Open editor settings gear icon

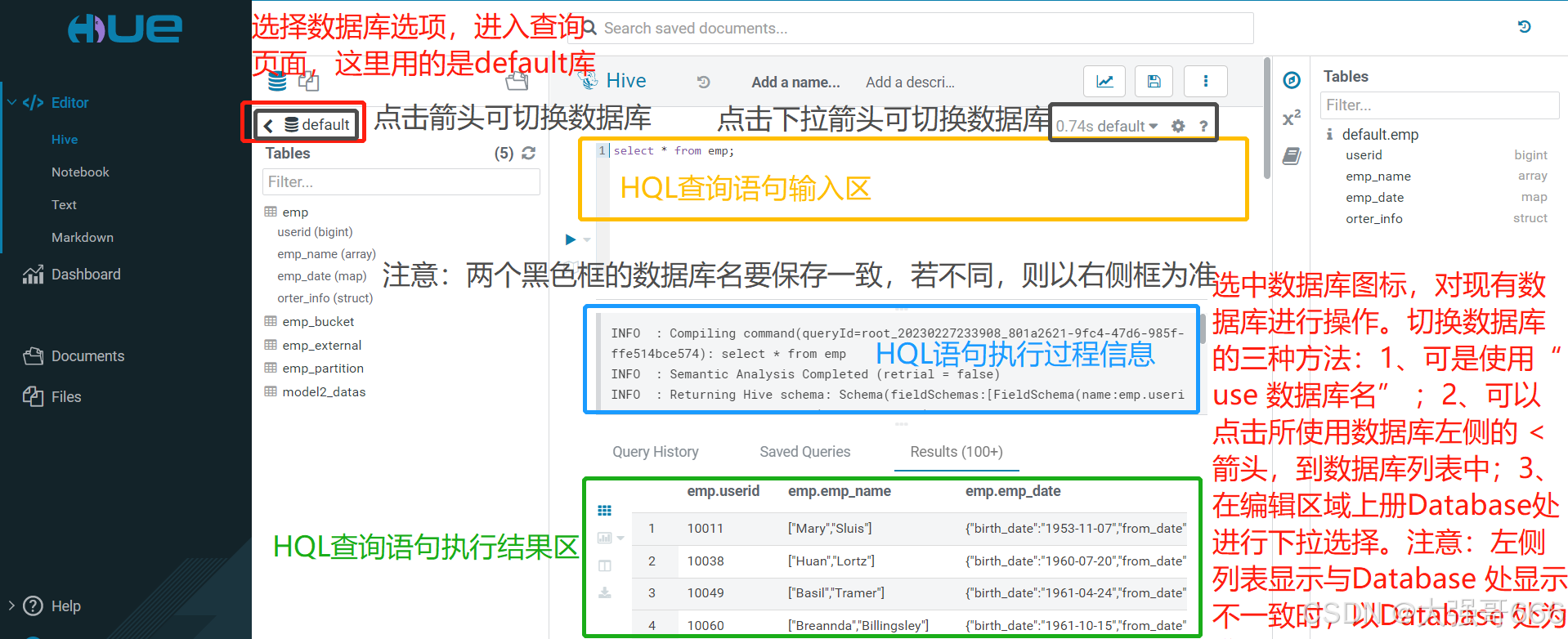click(1178, 126)
